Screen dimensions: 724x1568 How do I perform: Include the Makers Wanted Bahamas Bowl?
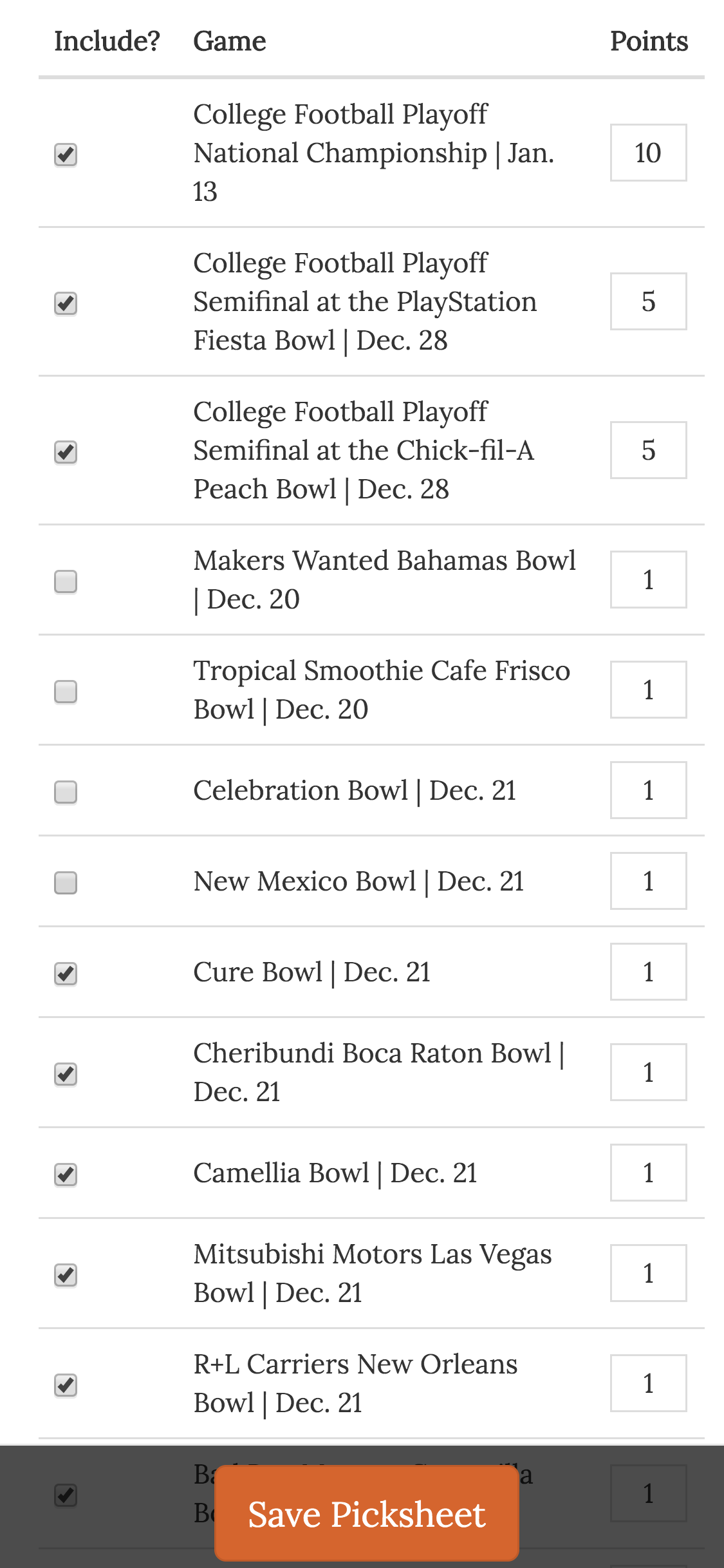click(x=66, y=581)
